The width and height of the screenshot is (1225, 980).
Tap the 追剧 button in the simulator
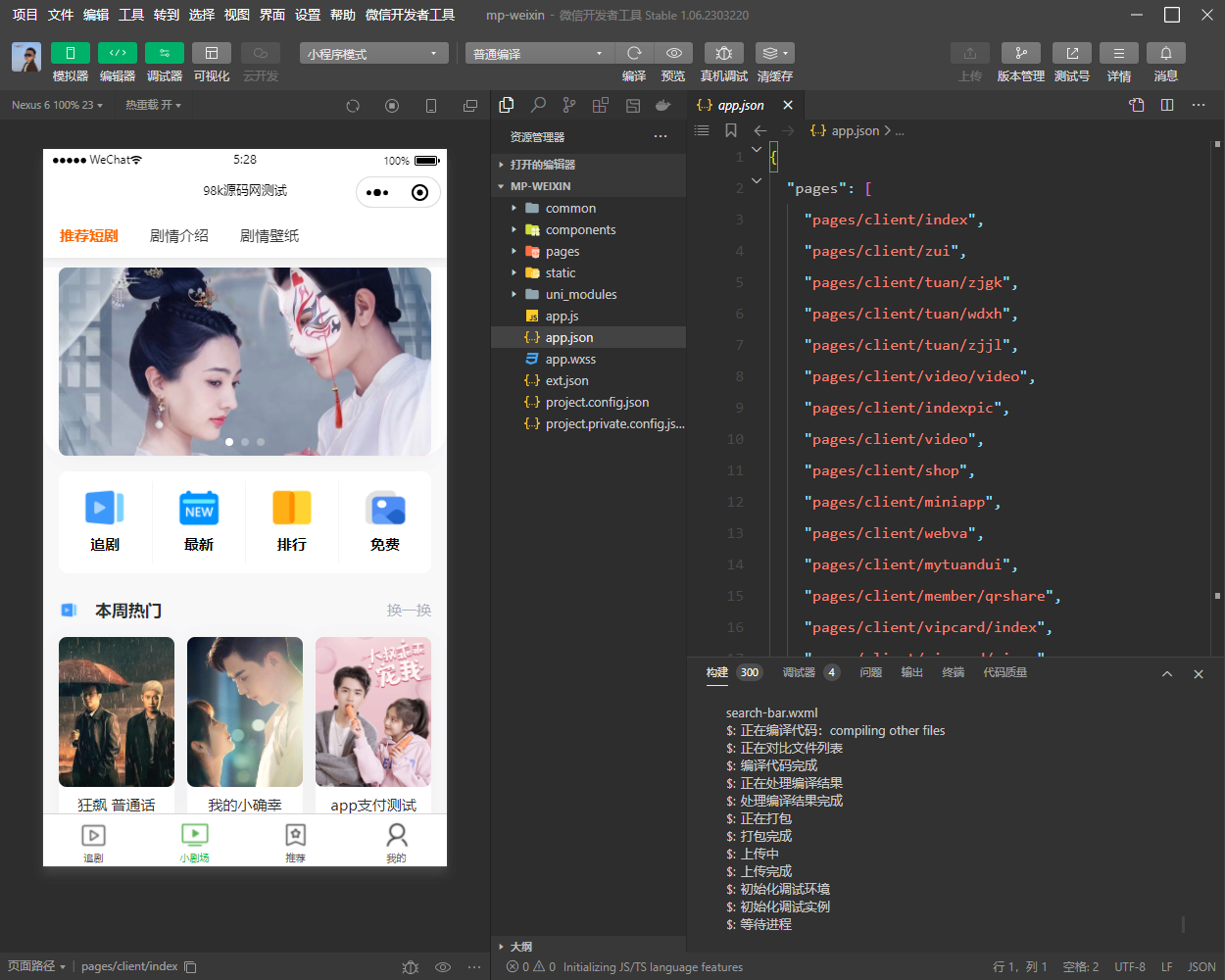pyautogui.click(x=105, y=521)
